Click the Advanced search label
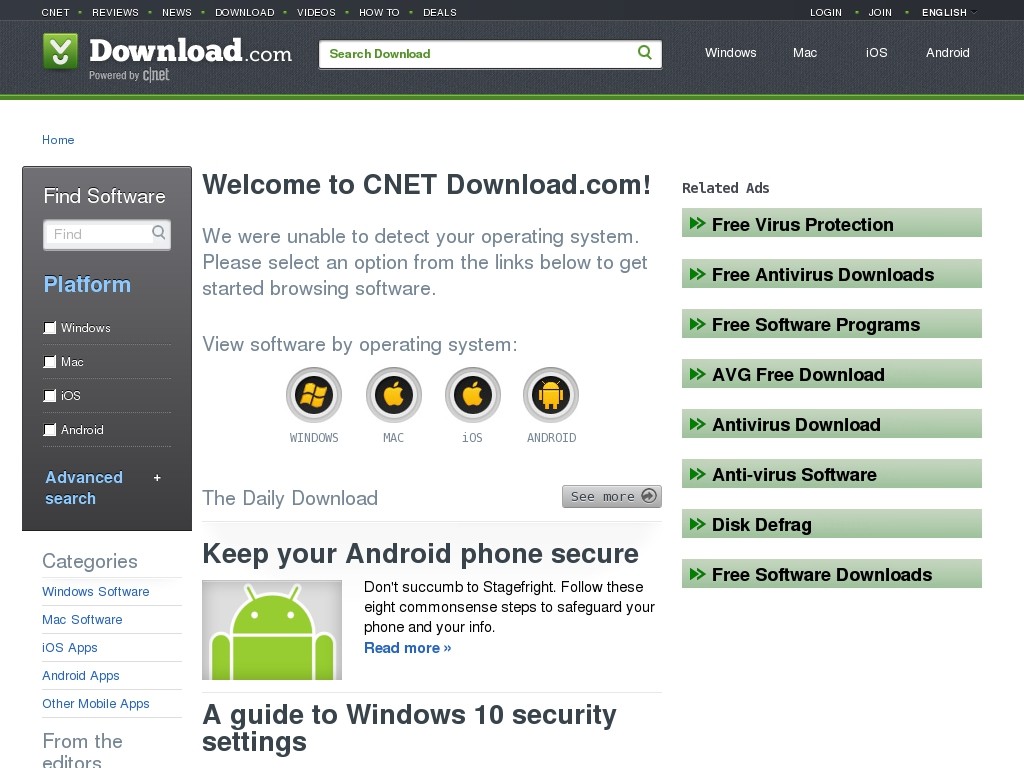 tap(84, 488)
